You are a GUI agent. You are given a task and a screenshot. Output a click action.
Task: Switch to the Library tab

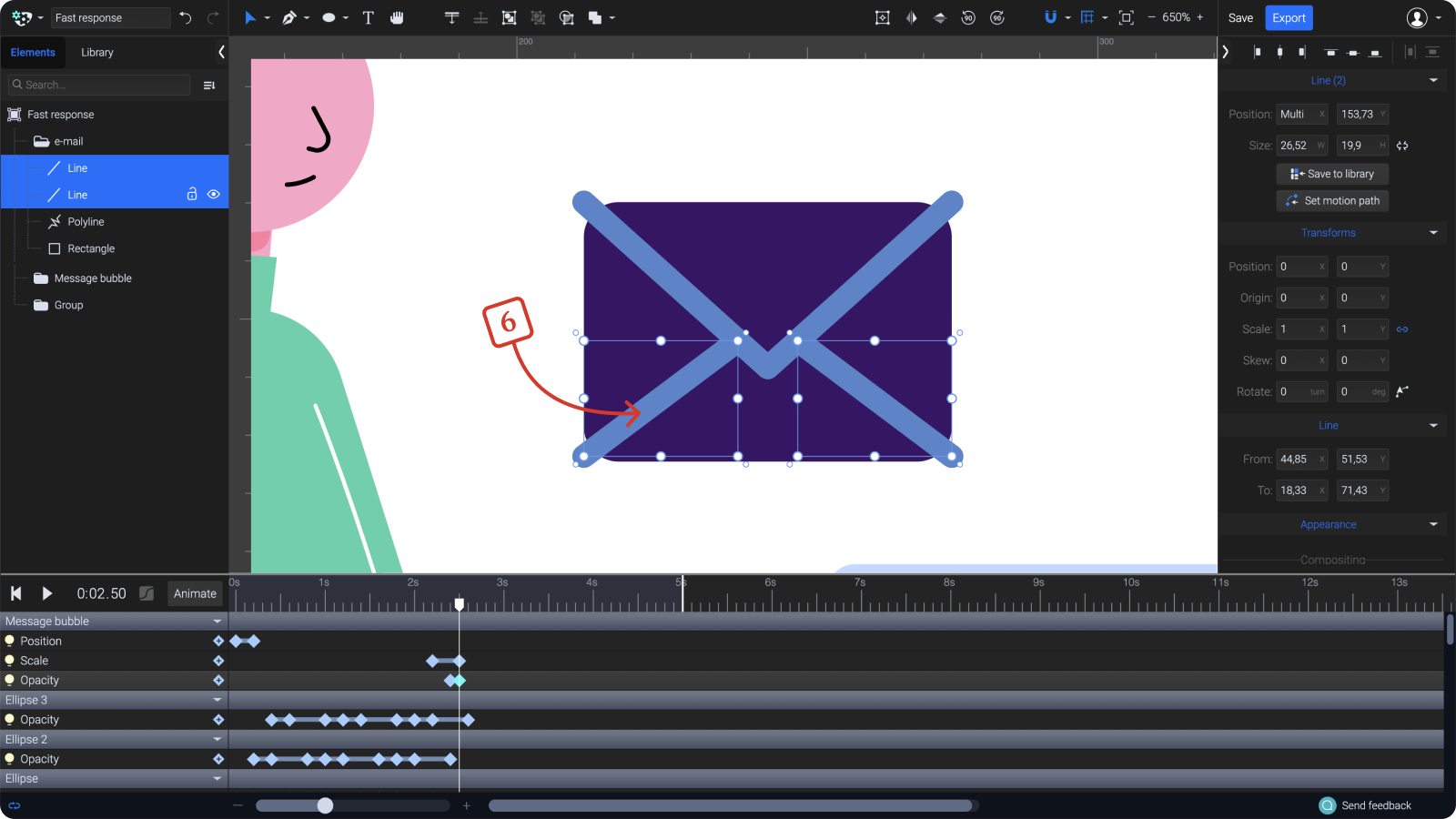coord(97,52)
